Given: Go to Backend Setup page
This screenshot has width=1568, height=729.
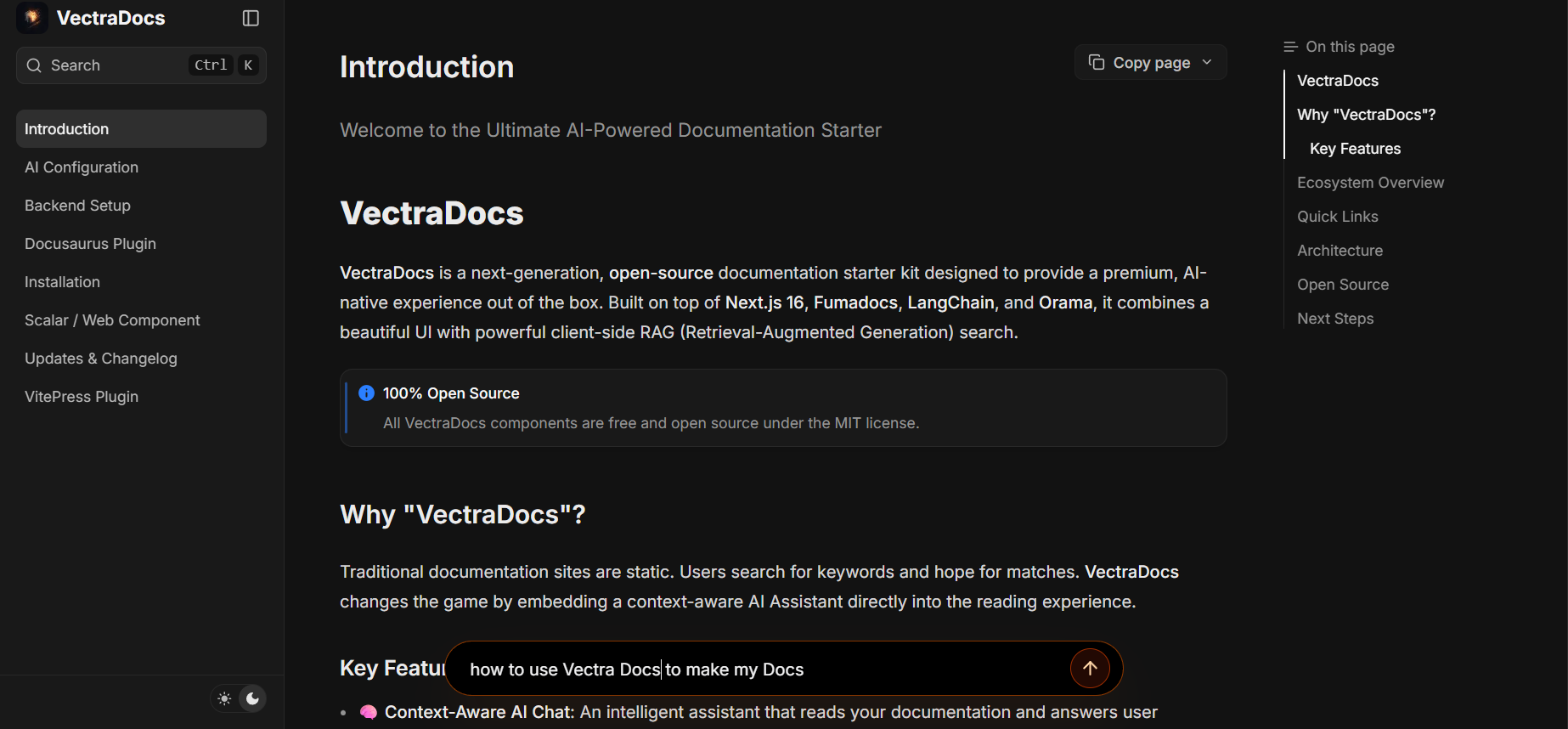Looking at the screenshot, I should point(141,205).
